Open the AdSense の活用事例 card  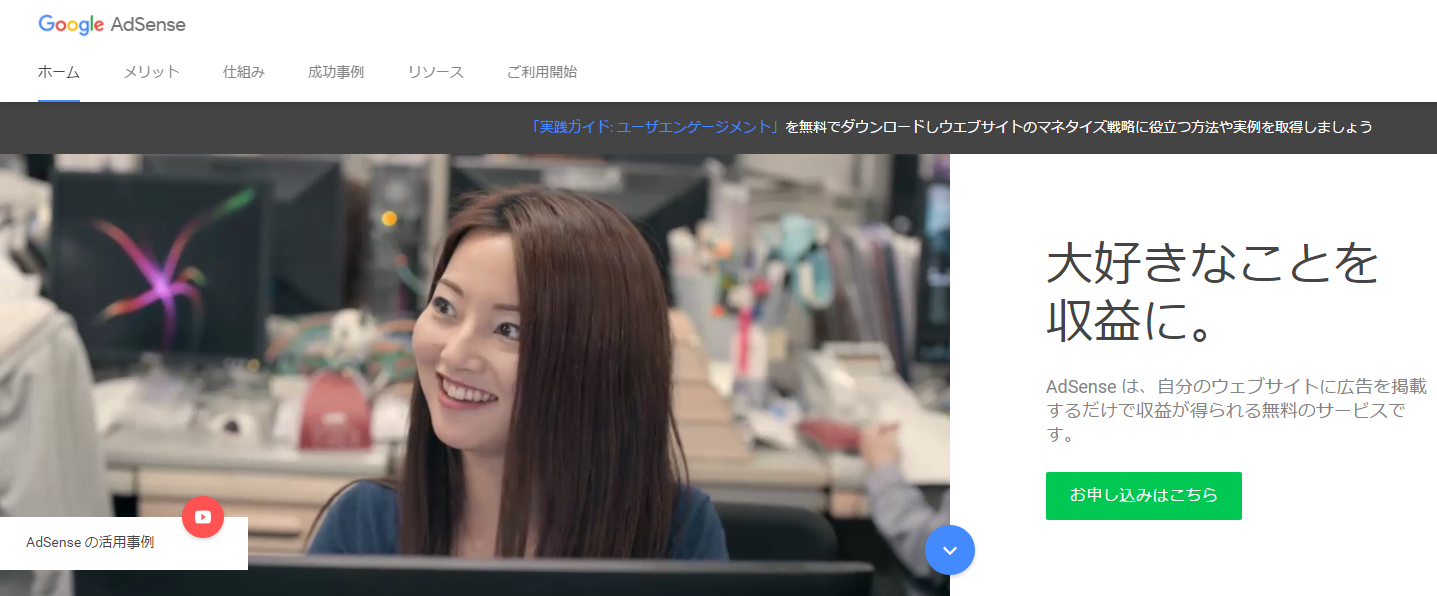pos(124,543)
